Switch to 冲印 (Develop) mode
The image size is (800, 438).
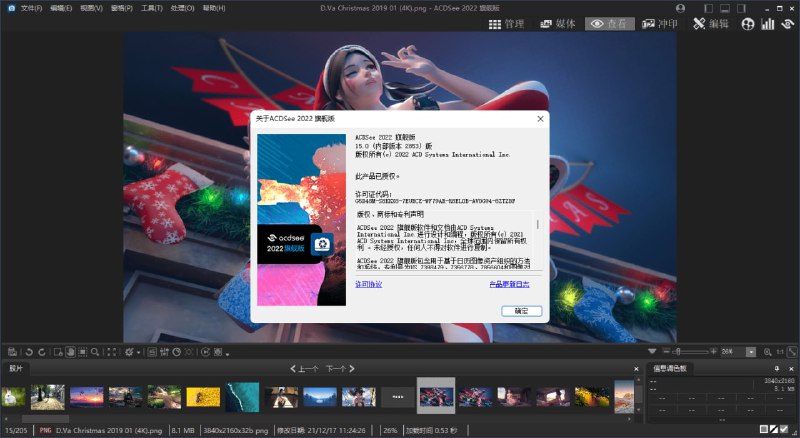660,24
